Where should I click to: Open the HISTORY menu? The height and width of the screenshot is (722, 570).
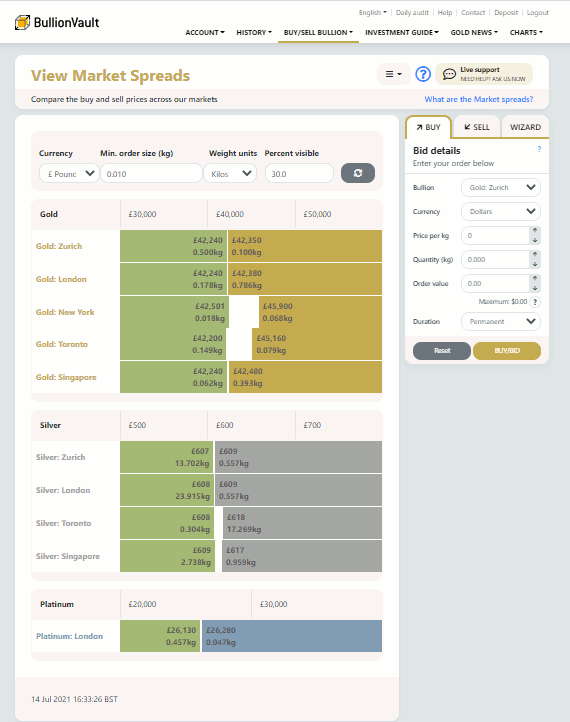click(x=254, y=32)
